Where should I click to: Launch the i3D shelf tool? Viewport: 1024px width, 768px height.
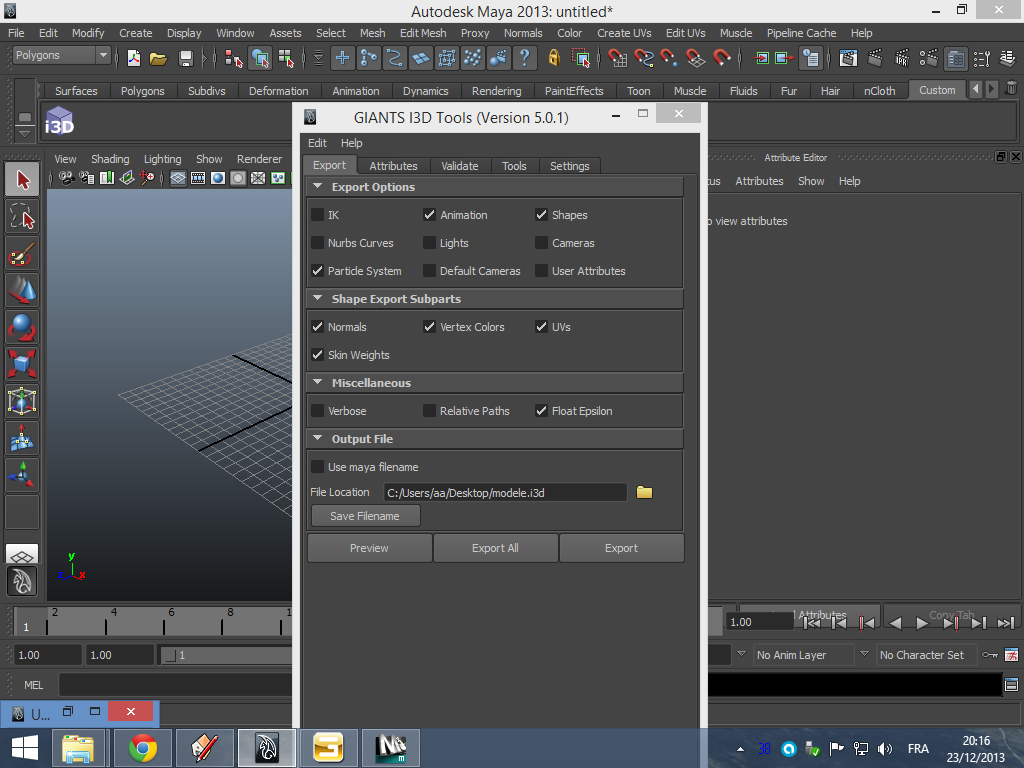(x=59, y=121)
